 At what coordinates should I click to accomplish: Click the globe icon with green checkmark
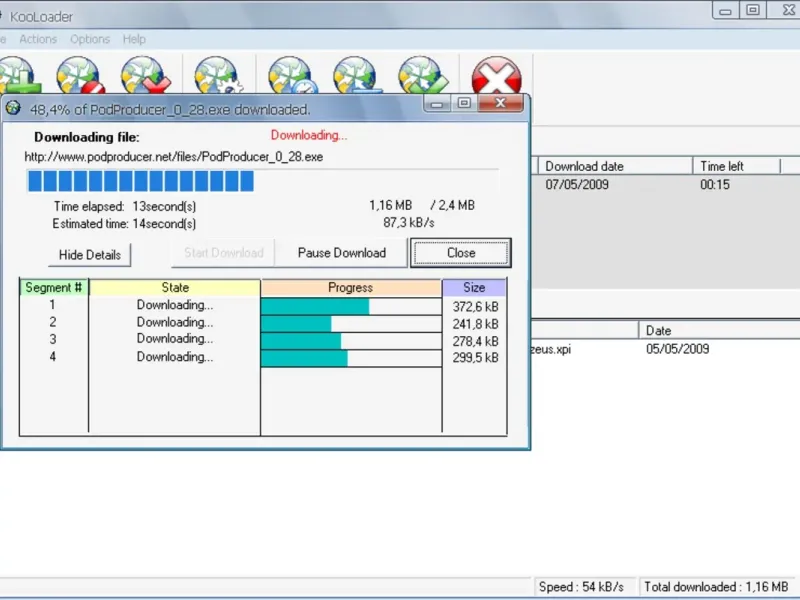click(422, 77)
